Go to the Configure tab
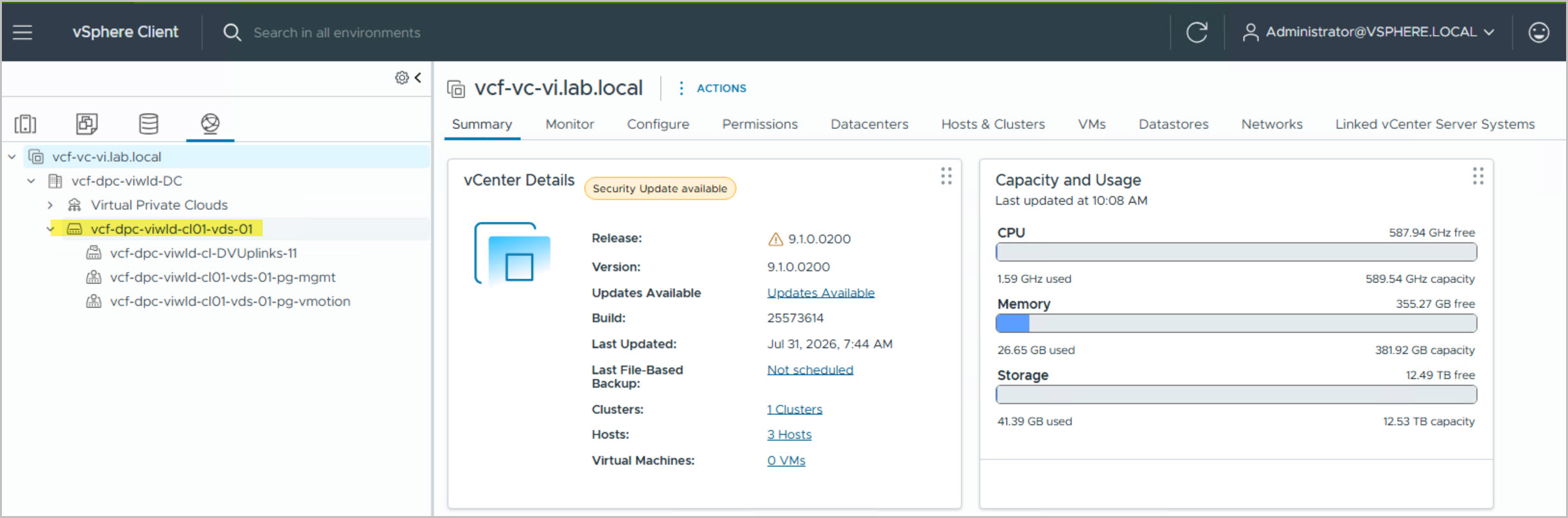This screenshot has height=518, width=1568. pos(658,124)
